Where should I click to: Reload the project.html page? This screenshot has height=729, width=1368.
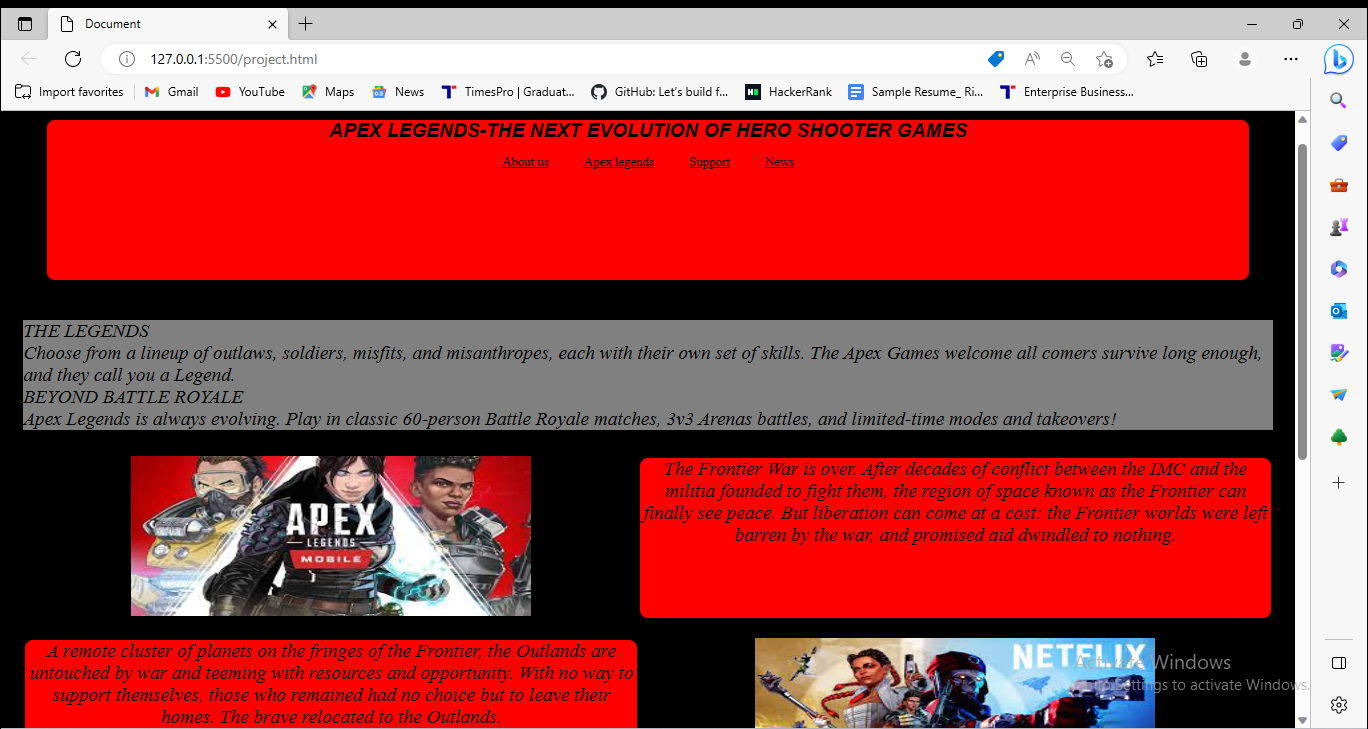point(72,59)
